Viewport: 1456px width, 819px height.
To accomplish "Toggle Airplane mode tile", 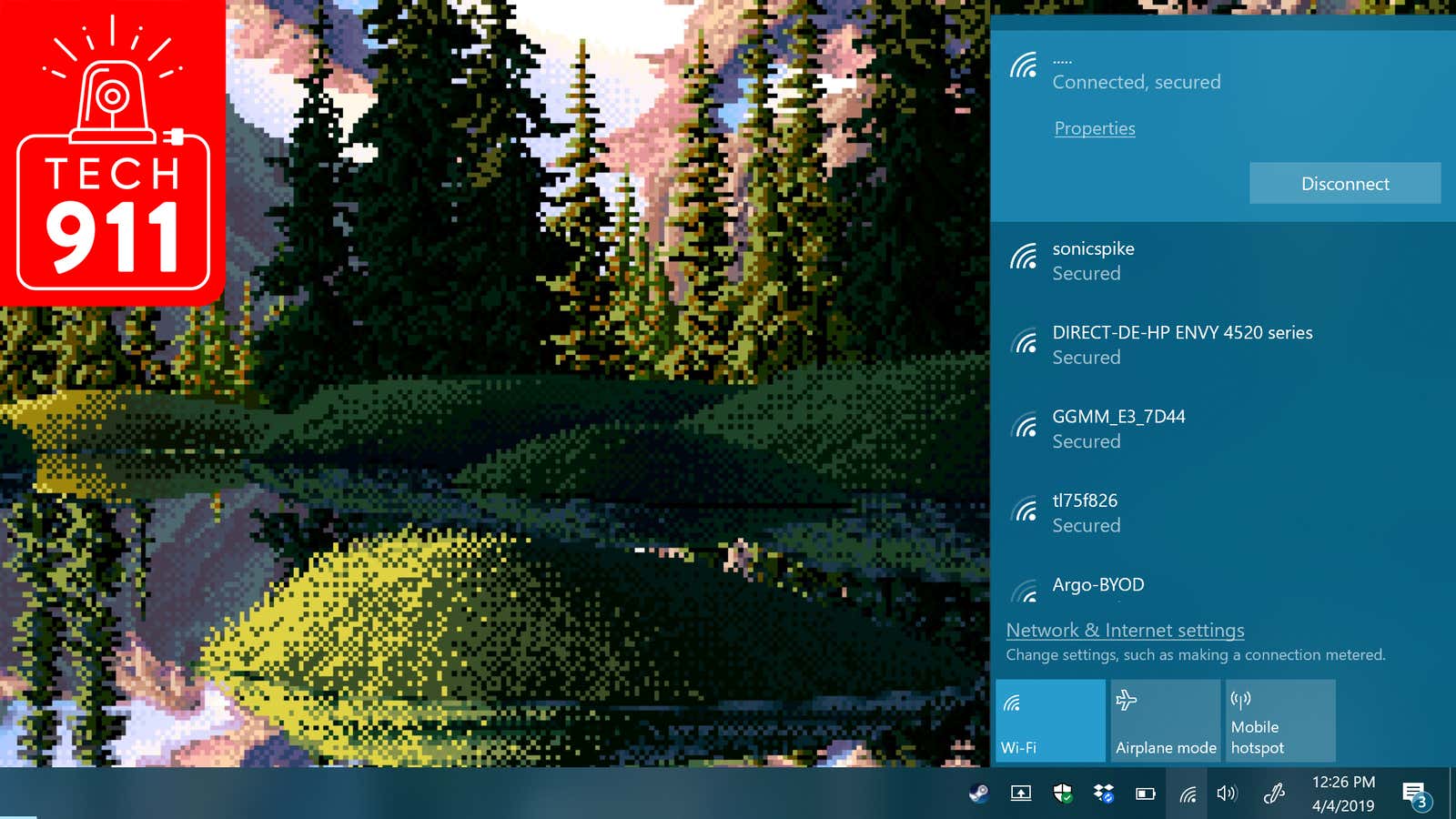I will 1166,721.
